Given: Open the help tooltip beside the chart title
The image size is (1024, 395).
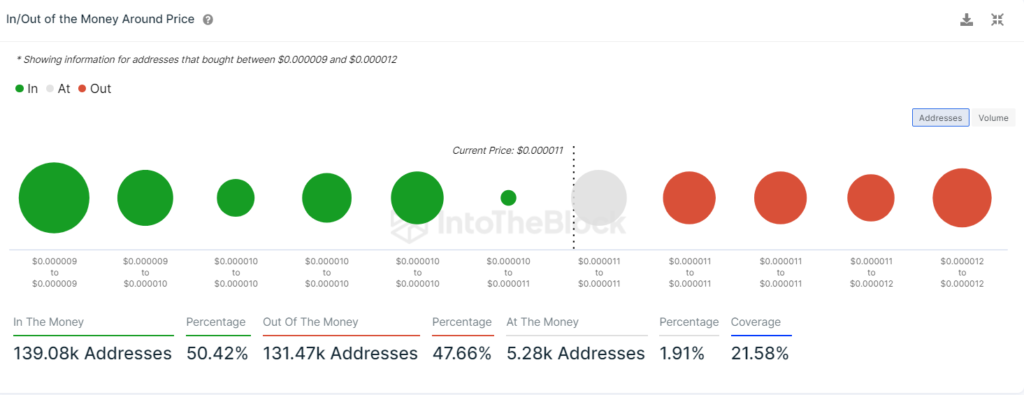Looking at the screenshot, I should click(208, 20).
